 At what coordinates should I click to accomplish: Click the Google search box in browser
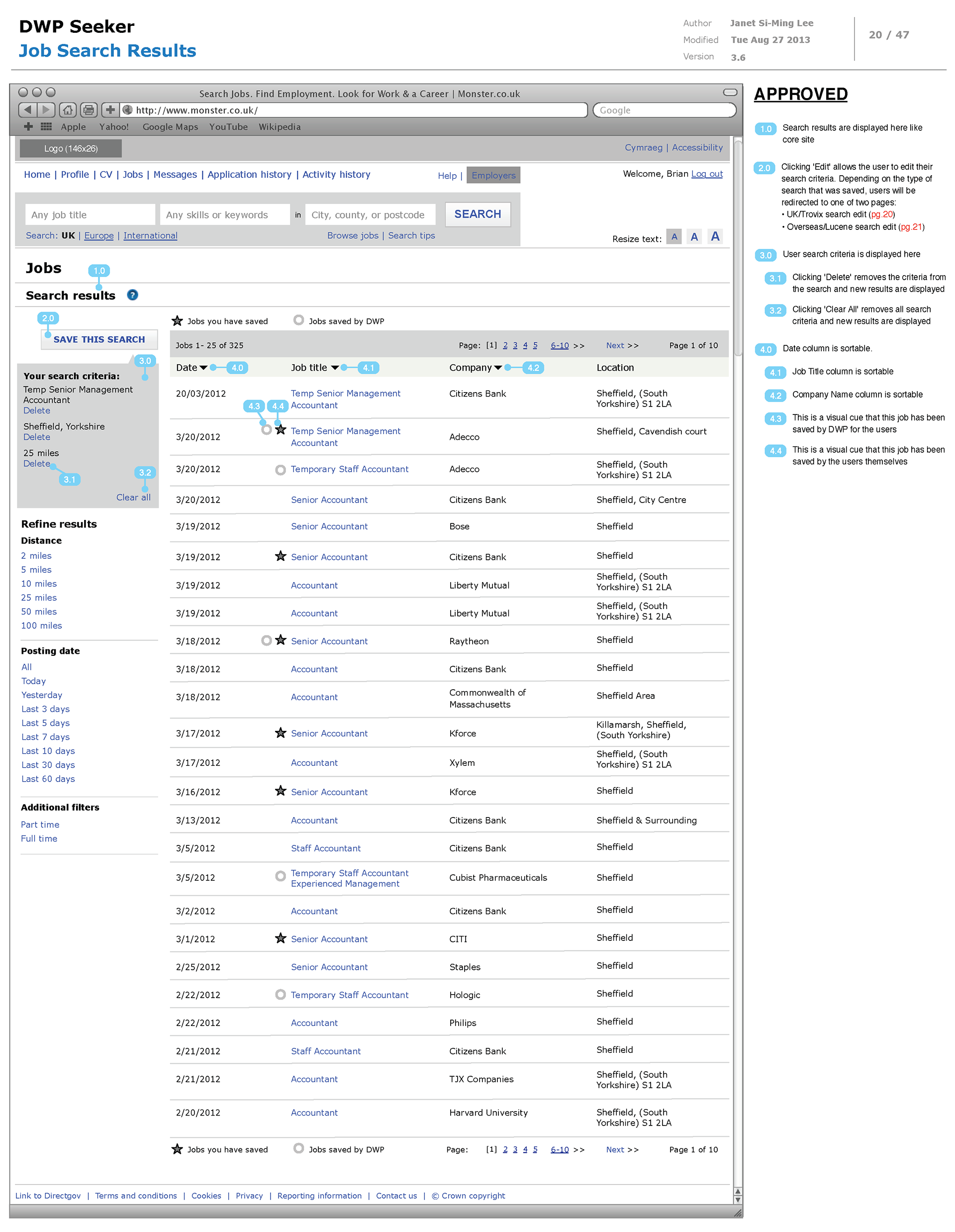665,110
